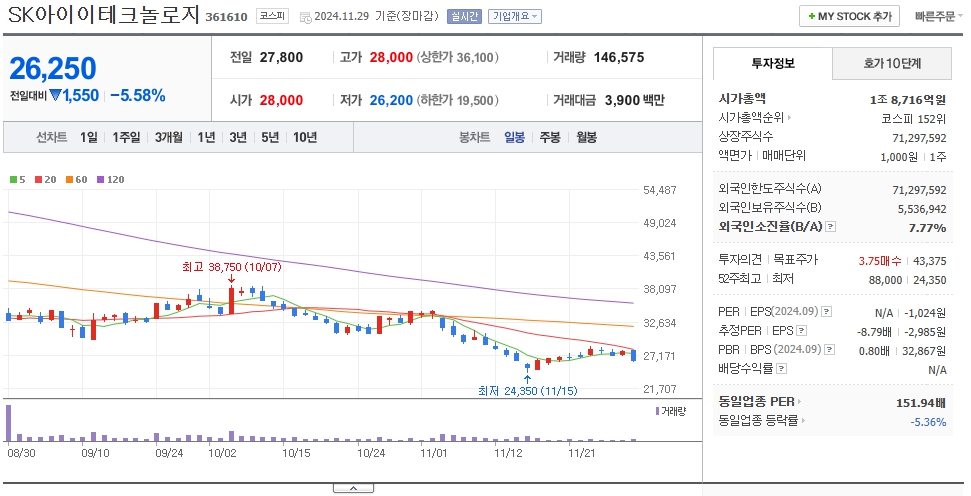Click the purple 120-day moving average legend
The height and width of the screenshot is (496, 971).
point(111,180)
